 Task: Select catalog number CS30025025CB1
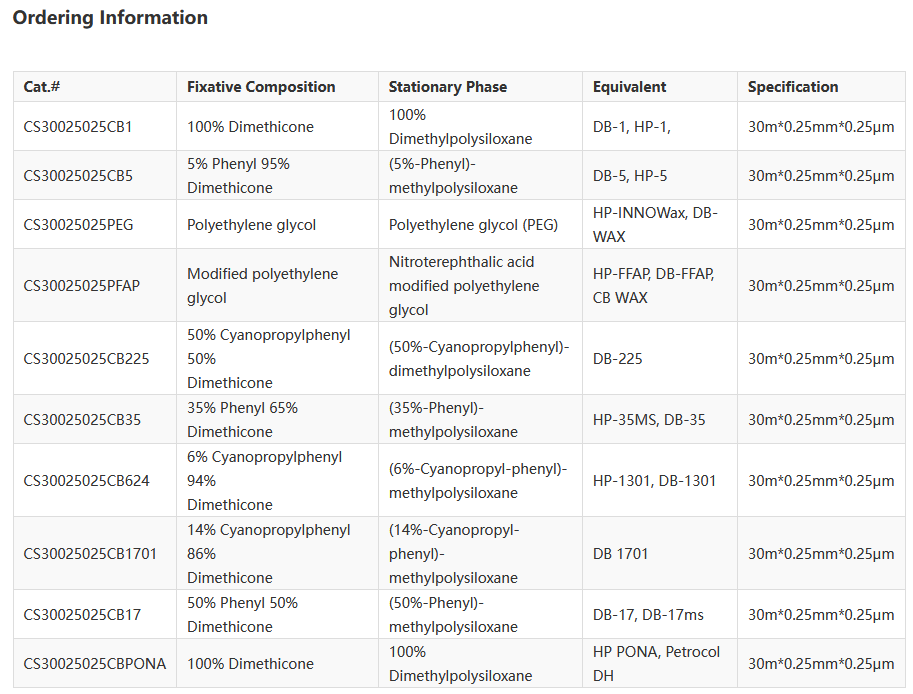pyautogui.click(x=78, y=127)
